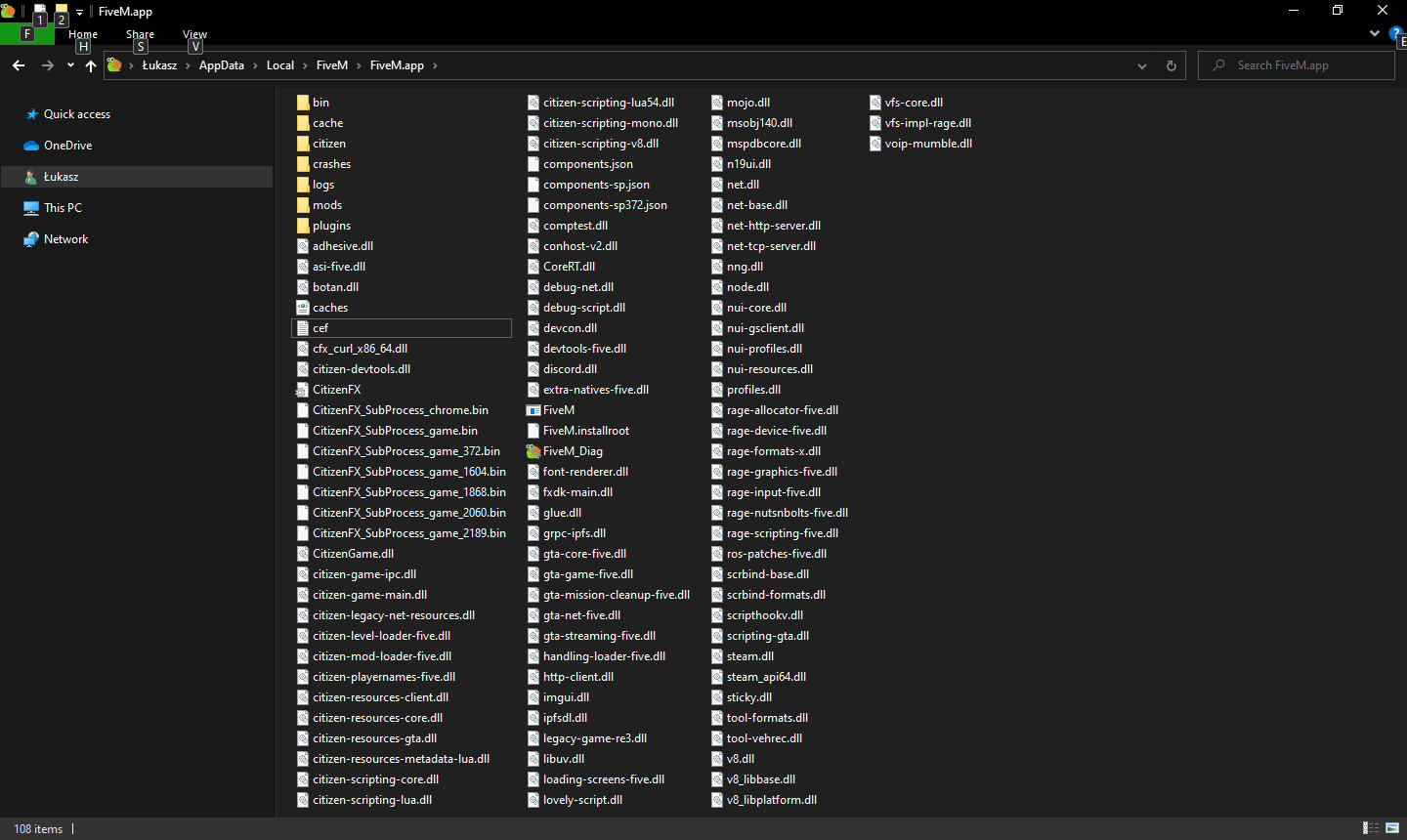Open the plugins folder
The width and height of the screenshot is (1407, 840).
tap(323, 226)
